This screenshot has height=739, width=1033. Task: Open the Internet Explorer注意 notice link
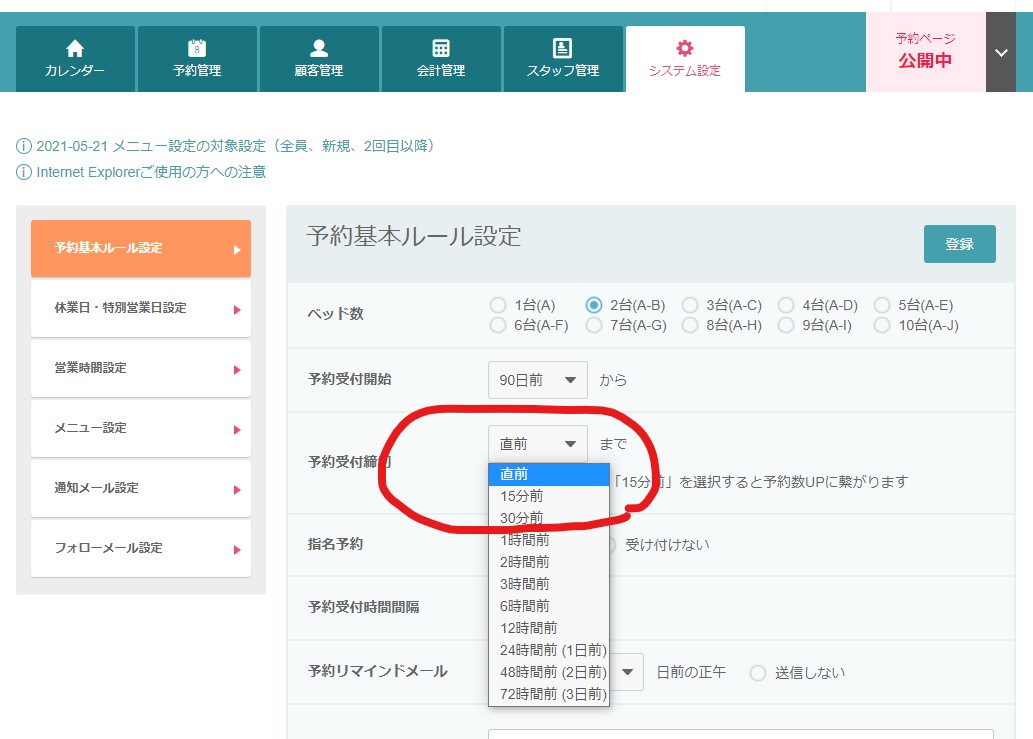pos(151,172)
